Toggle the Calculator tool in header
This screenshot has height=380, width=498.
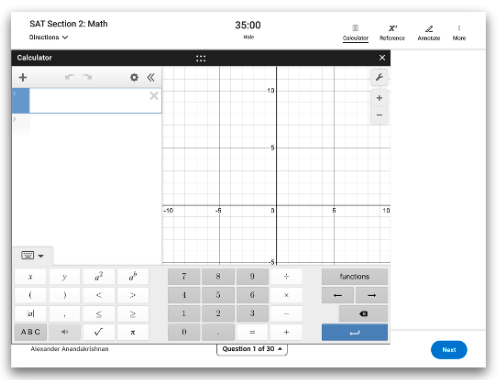pyautogui.click(x=355, y=32)
